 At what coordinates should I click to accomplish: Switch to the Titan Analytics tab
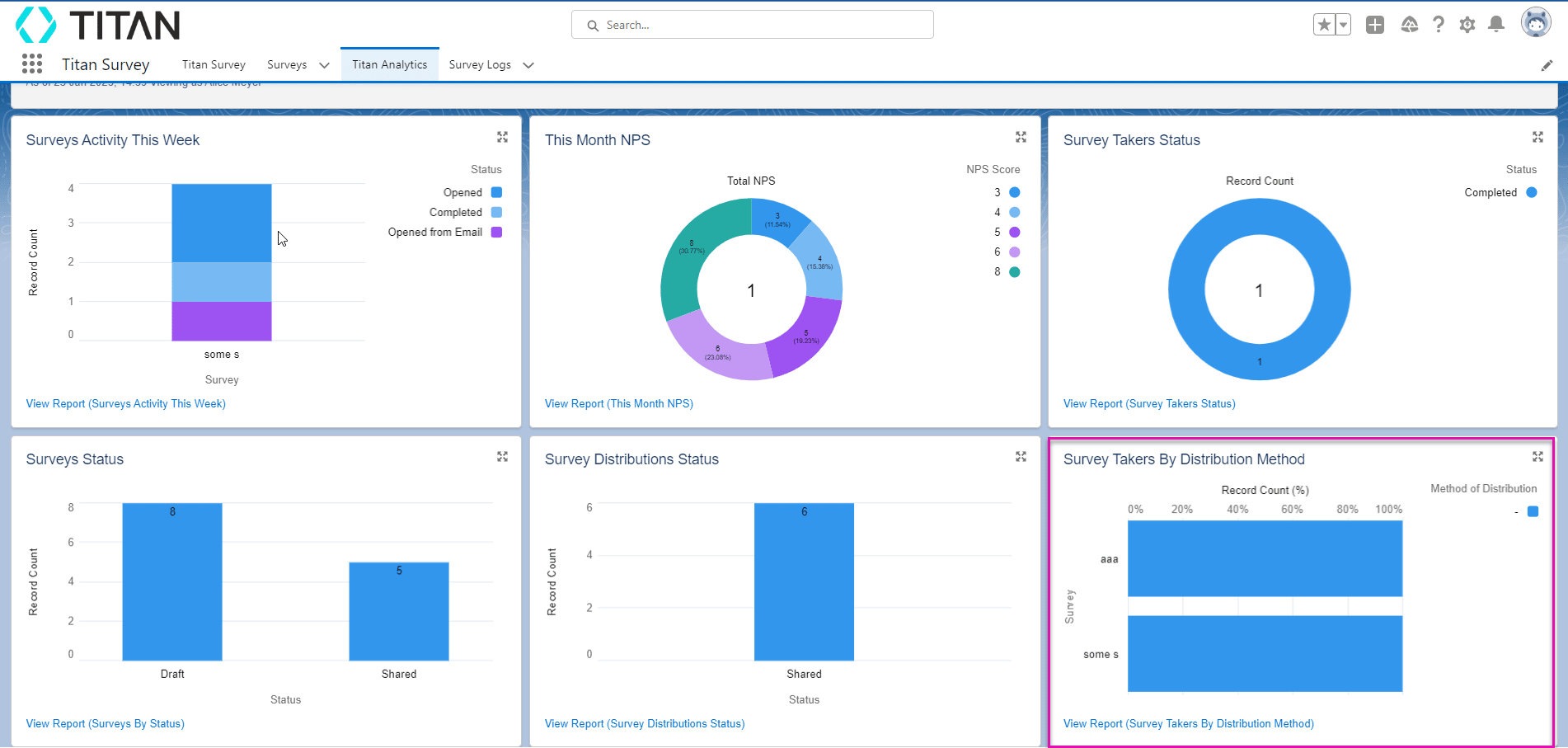[x=389, y=64]
